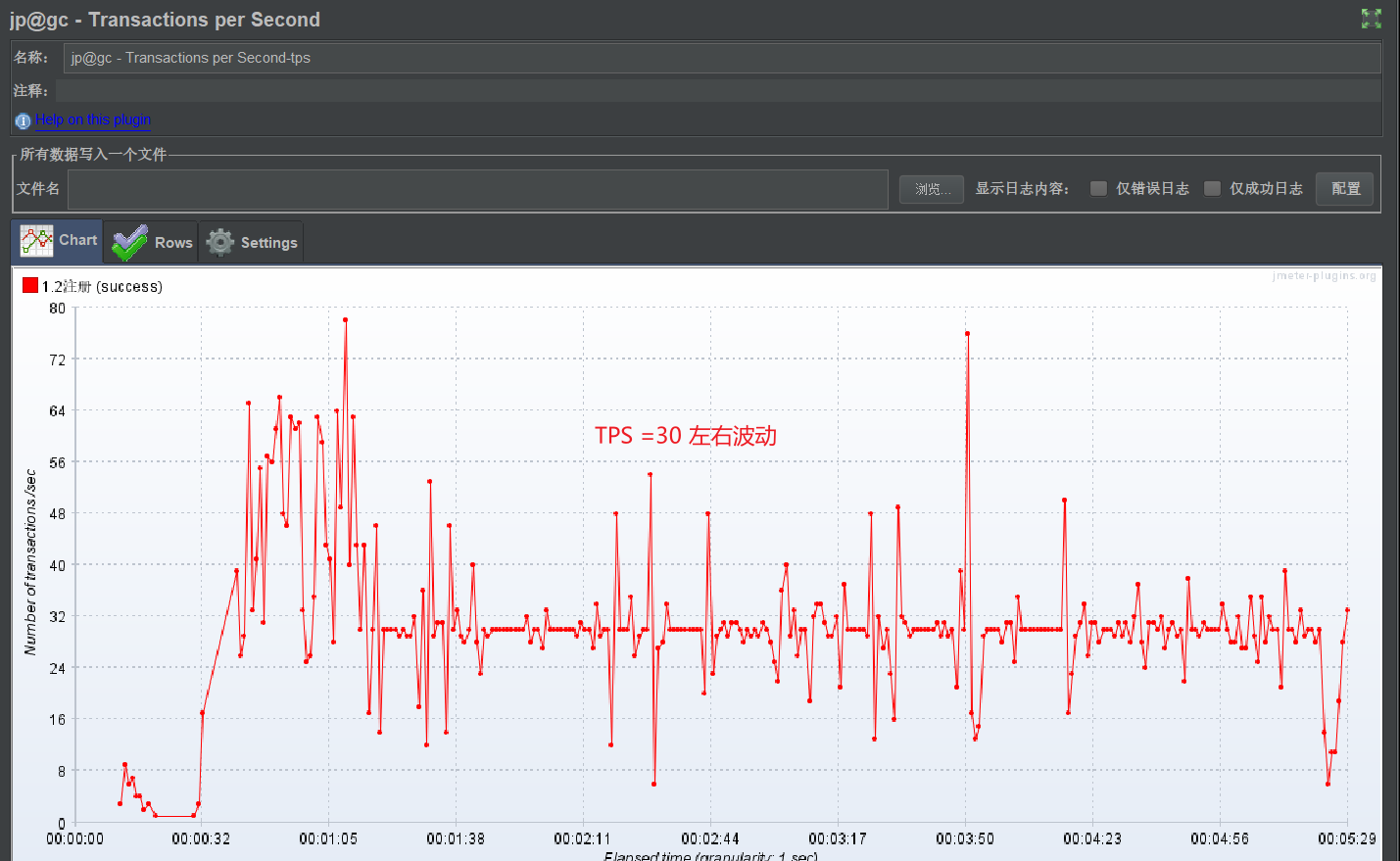Switch to the Settings tab

(x=251, y=242)
